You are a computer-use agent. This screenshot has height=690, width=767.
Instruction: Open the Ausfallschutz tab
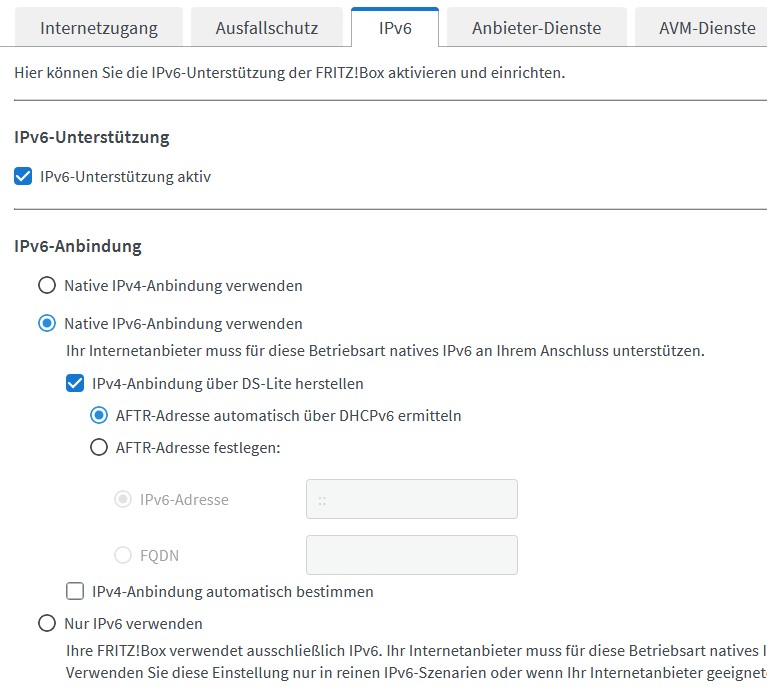point(266,28)
